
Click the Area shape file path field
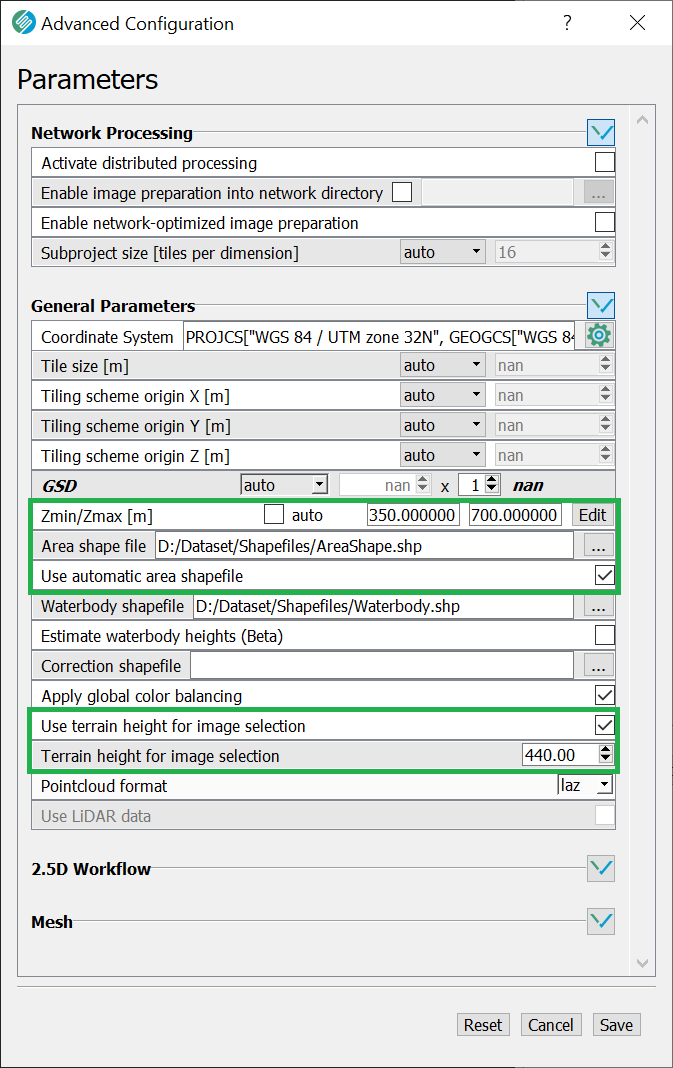click(364, 546)
